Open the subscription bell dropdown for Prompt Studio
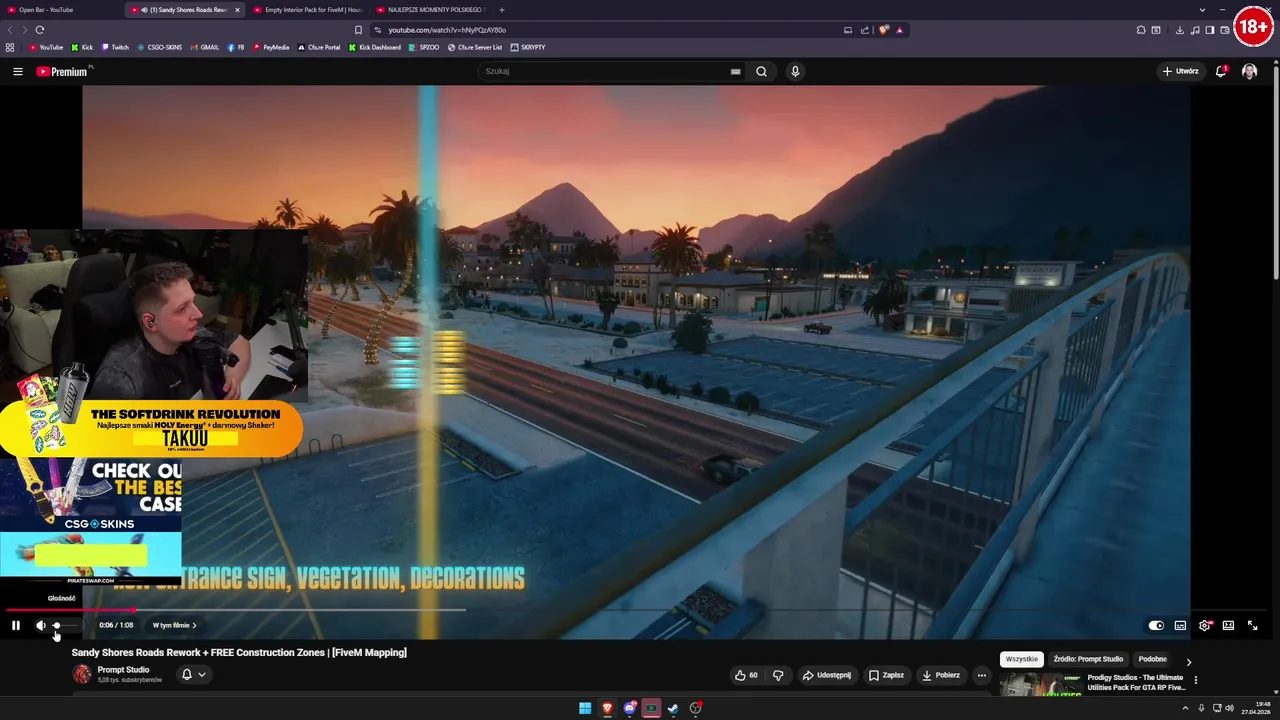The image size is (1280, 720). 194,674
